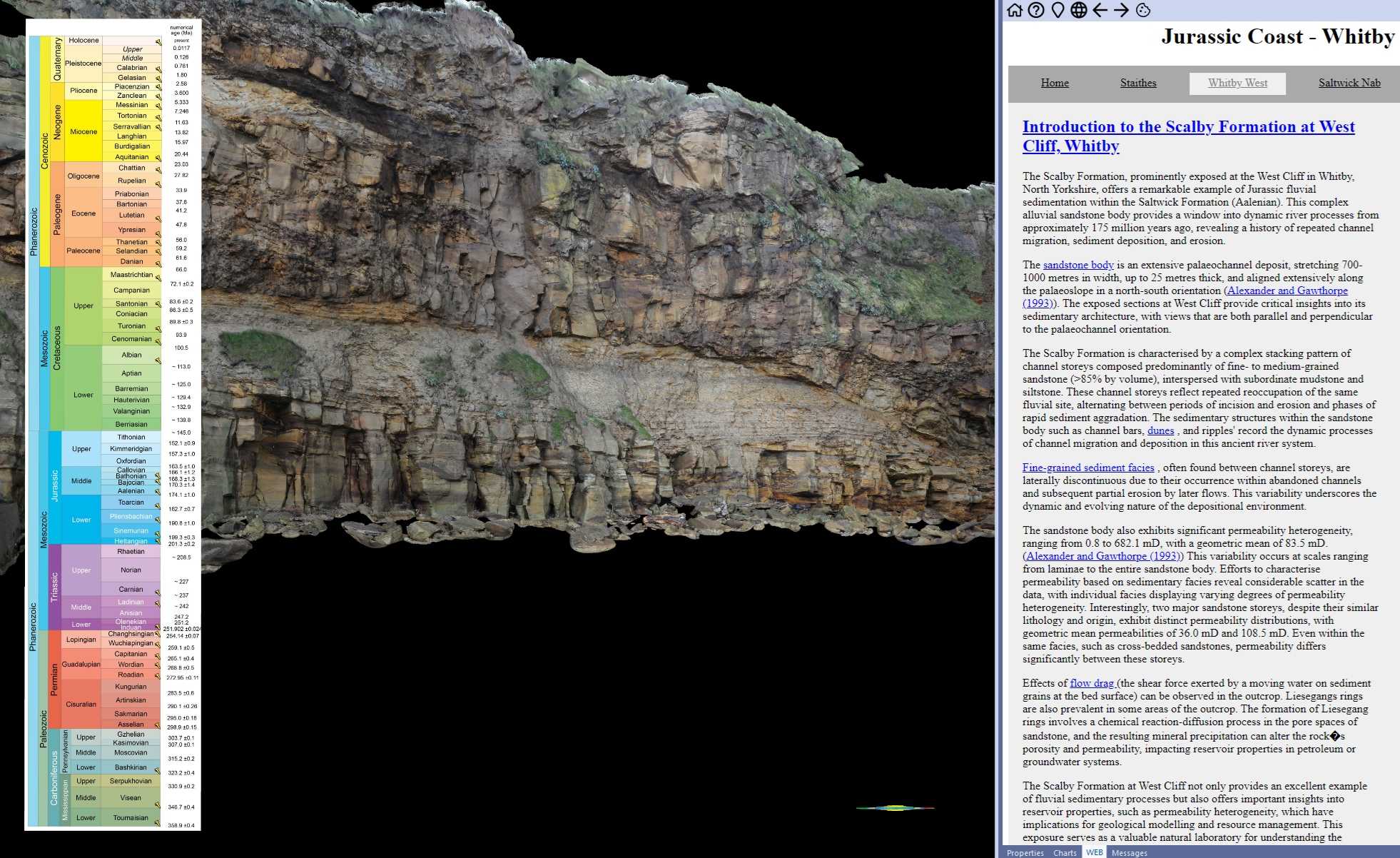Click the Home link in navigation bar

[x=1054, y=83]
